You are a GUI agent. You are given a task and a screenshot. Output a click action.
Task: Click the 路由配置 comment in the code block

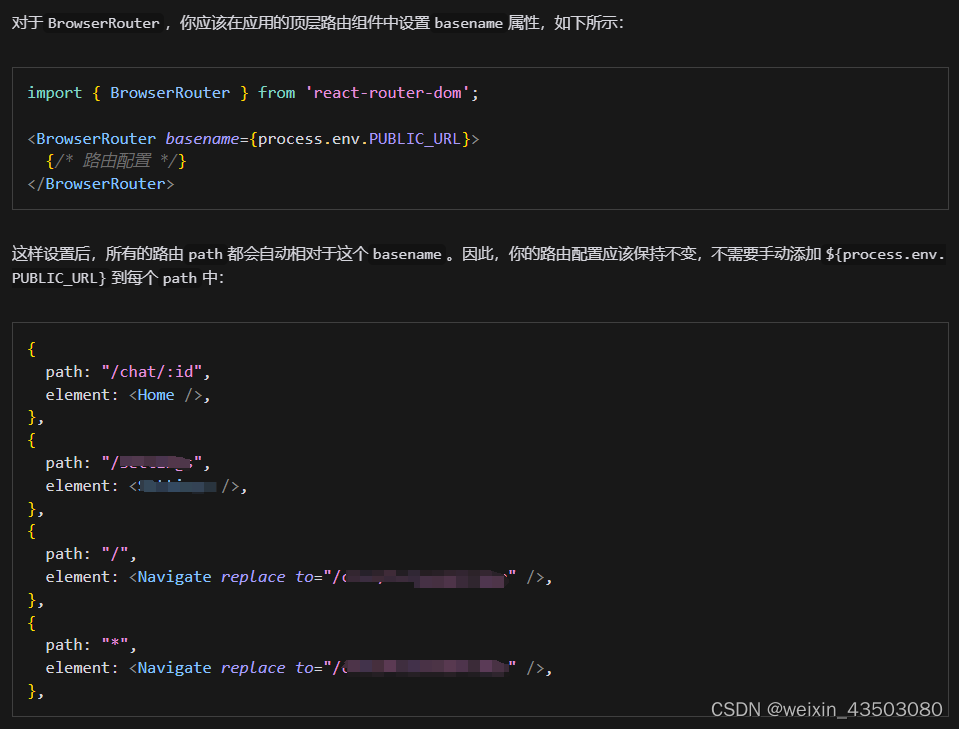pos(116,161)
